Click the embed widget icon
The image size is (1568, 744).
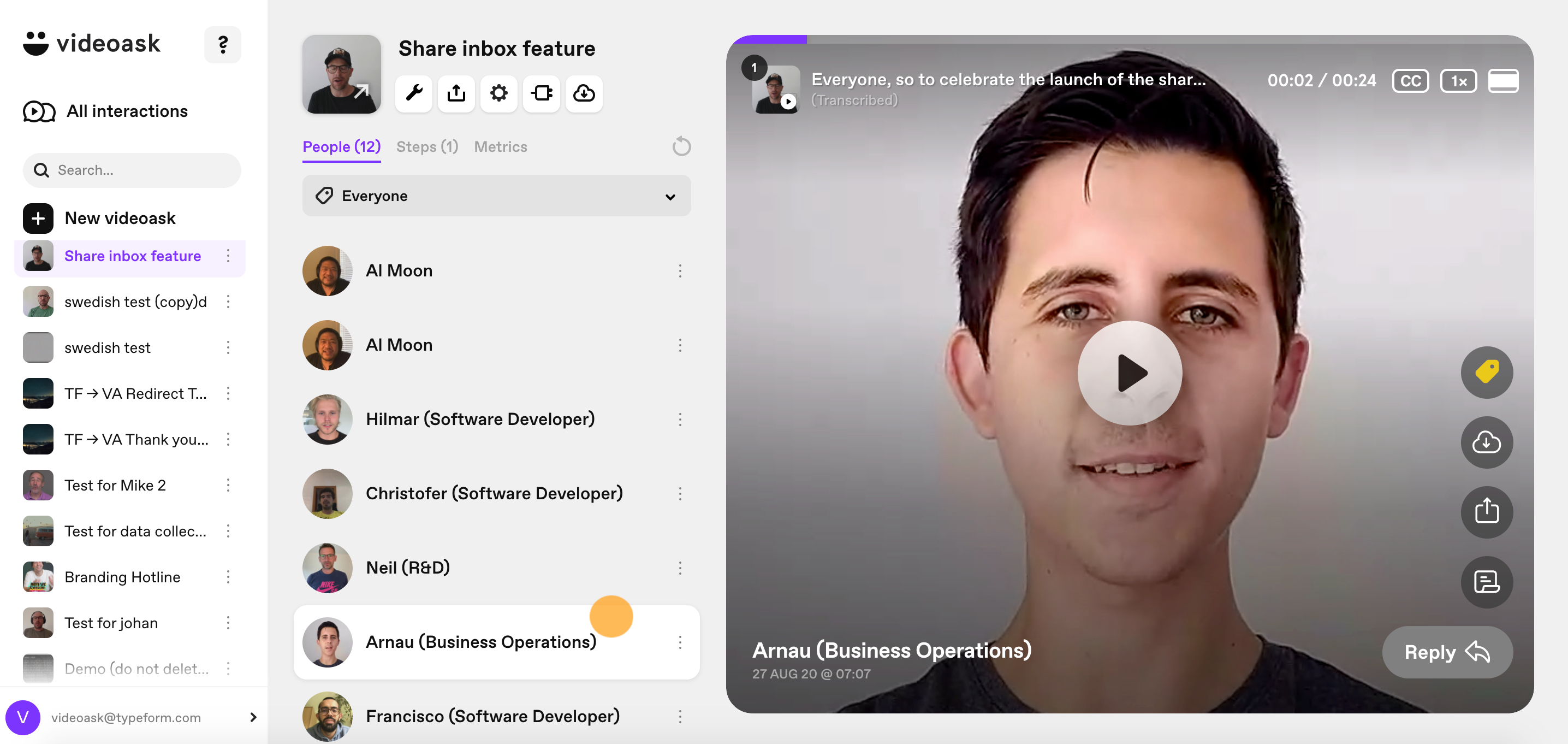541,93
